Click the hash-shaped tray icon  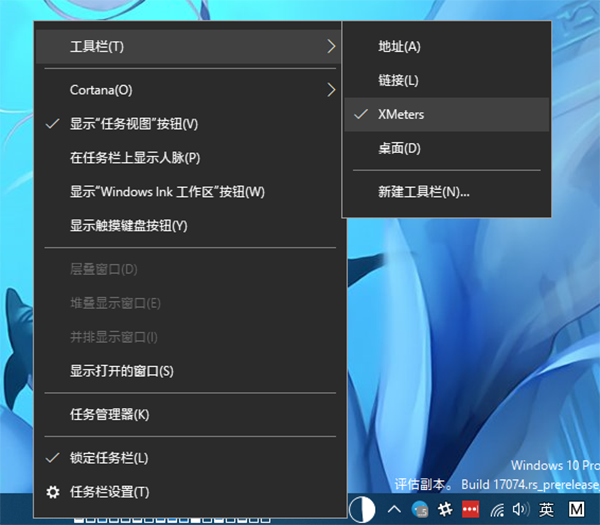[445, 509]
